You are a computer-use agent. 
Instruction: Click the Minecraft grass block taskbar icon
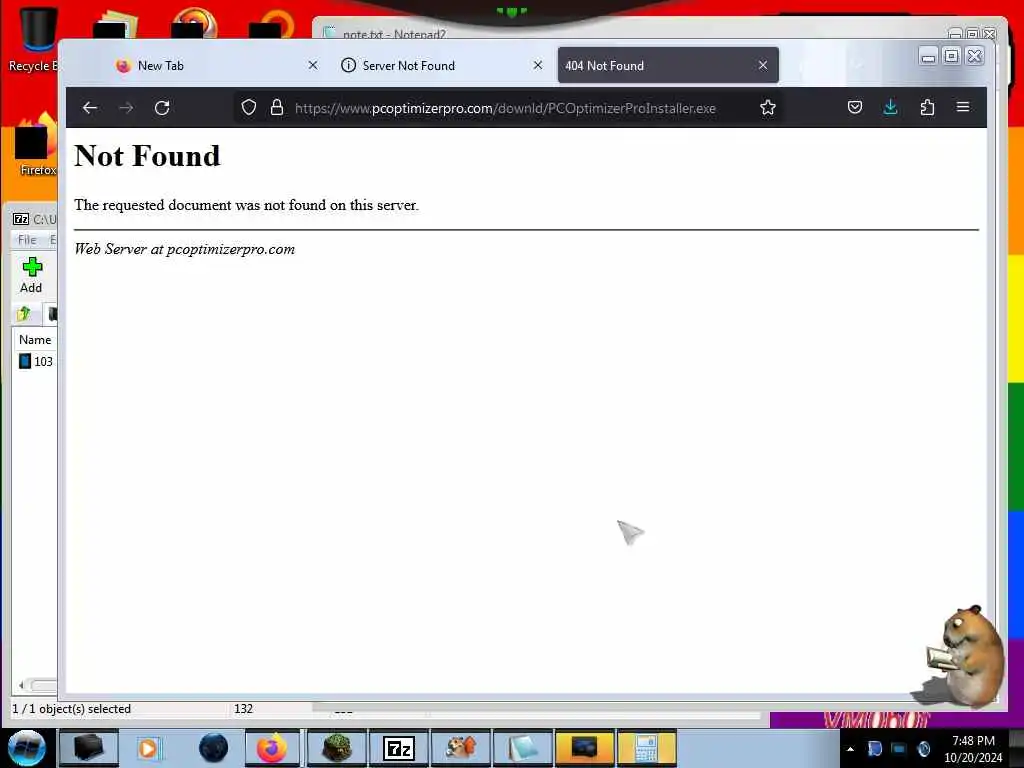336,748
